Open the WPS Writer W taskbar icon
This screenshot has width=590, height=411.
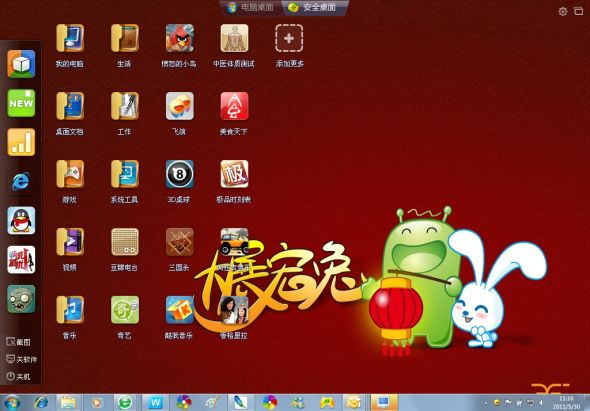click(x=155, y=403)
